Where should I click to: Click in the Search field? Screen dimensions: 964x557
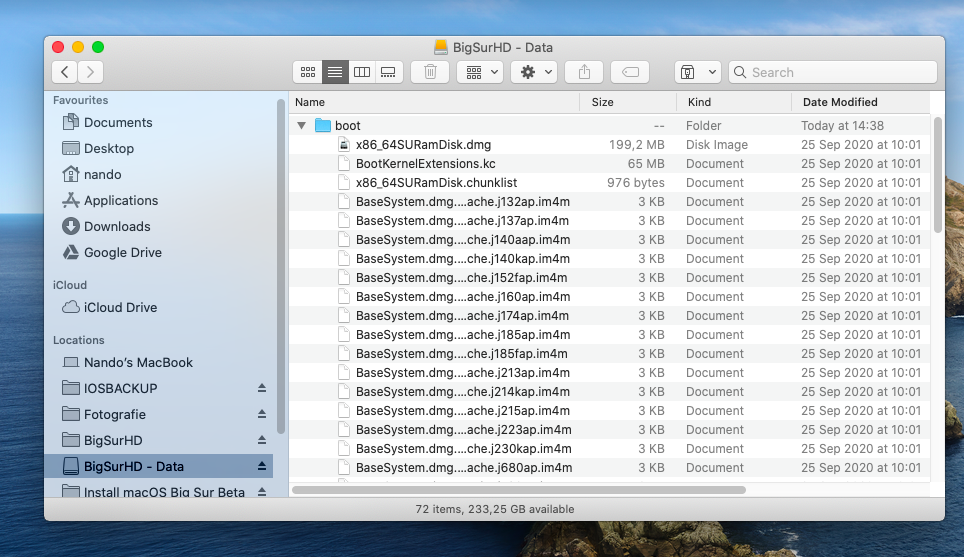pos(832,72)
